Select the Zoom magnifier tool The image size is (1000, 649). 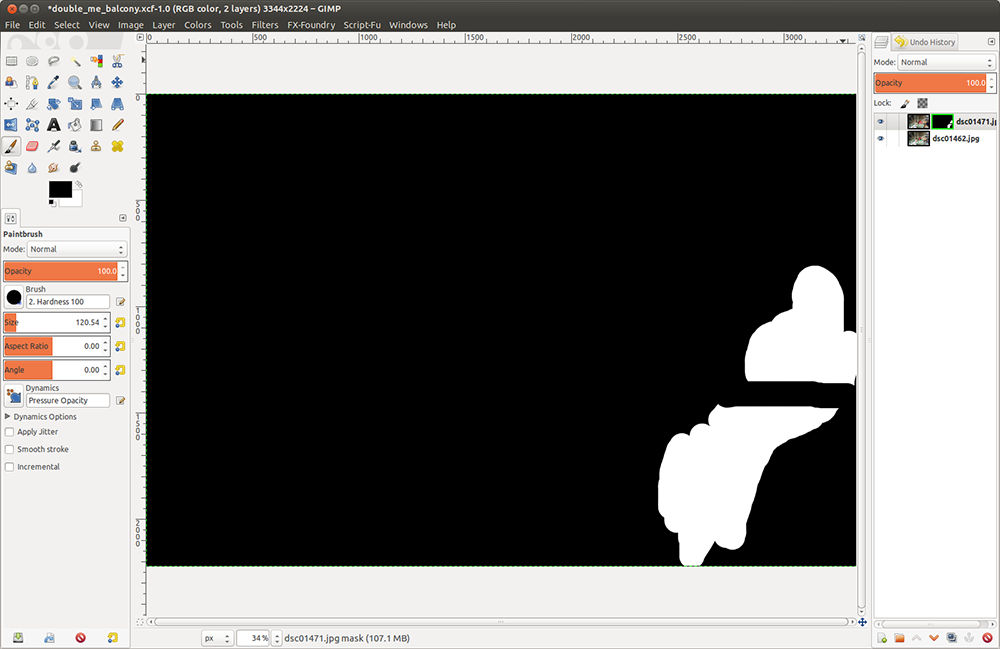pyautogui.click(x=75, y=82)
